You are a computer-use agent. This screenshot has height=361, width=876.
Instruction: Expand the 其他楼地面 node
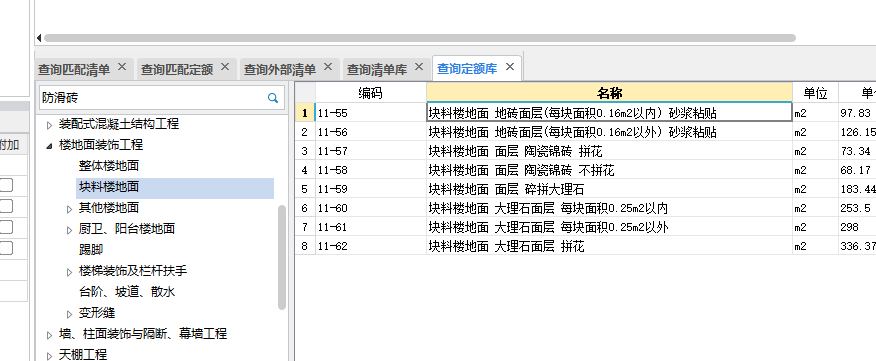coord(69,209)
